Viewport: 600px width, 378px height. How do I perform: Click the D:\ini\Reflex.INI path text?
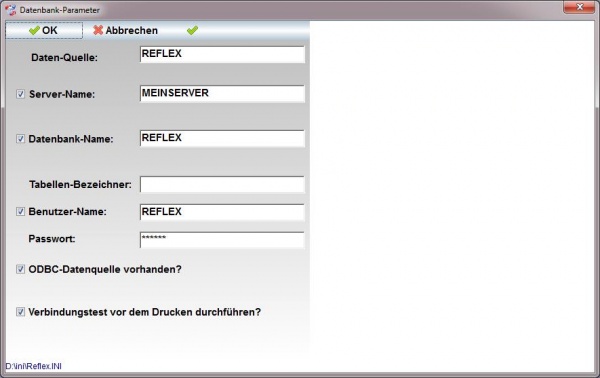(33, 366)
